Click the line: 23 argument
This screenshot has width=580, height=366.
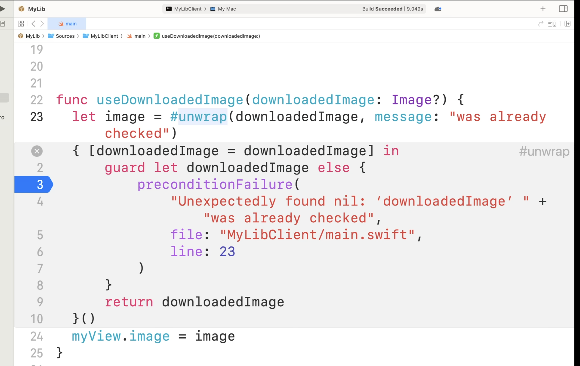[x=203, y=252]
